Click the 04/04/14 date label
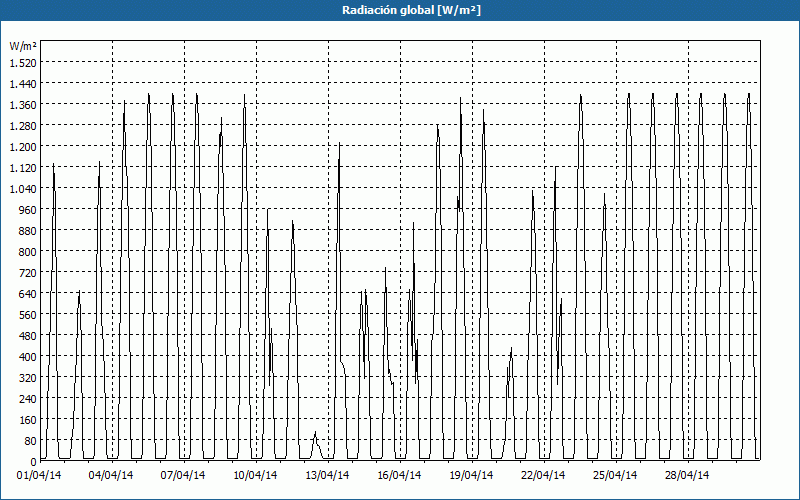Viewport: 800px width, 500px height. (x=111, y=476)
